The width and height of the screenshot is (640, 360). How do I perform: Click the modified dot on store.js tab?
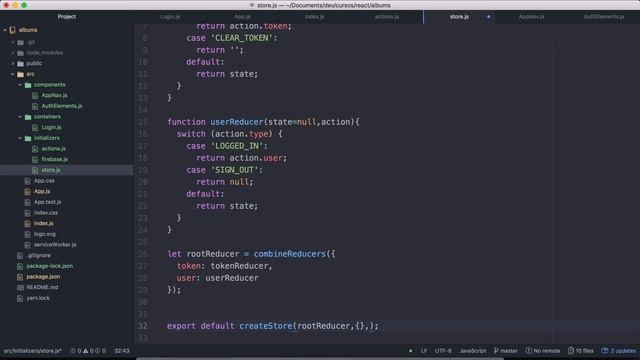coord(489,17)
